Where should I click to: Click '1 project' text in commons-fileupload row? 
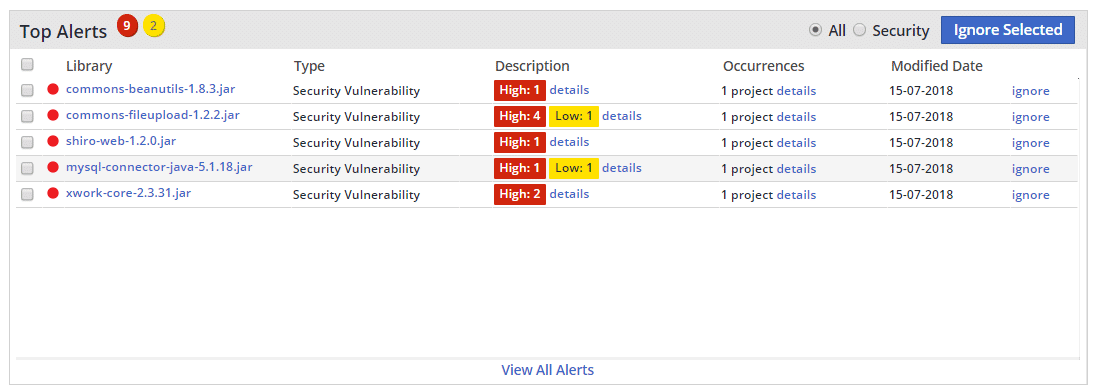pos(747,117)
